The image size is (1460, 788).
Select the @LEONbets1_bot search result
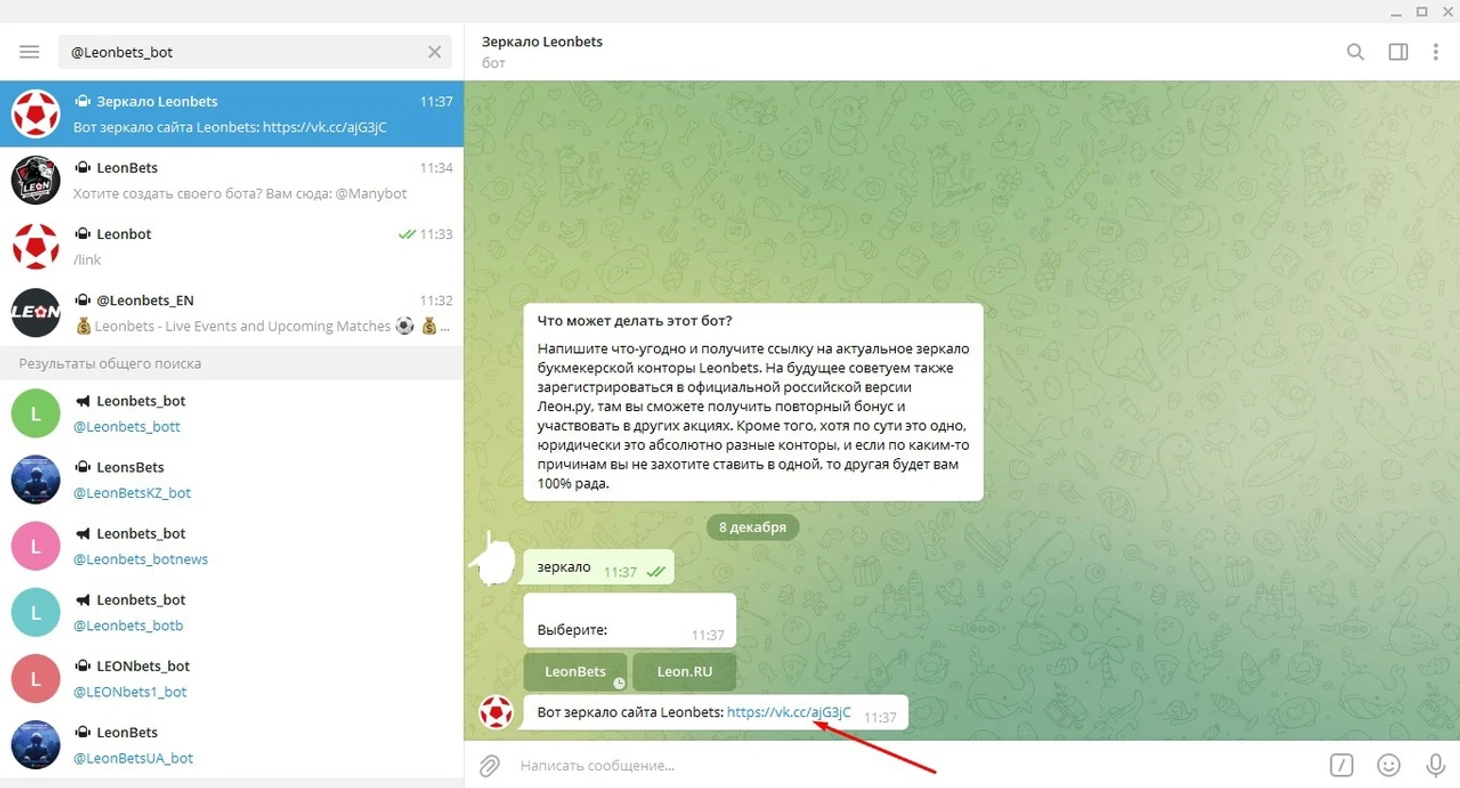click(x=231, y=678)
